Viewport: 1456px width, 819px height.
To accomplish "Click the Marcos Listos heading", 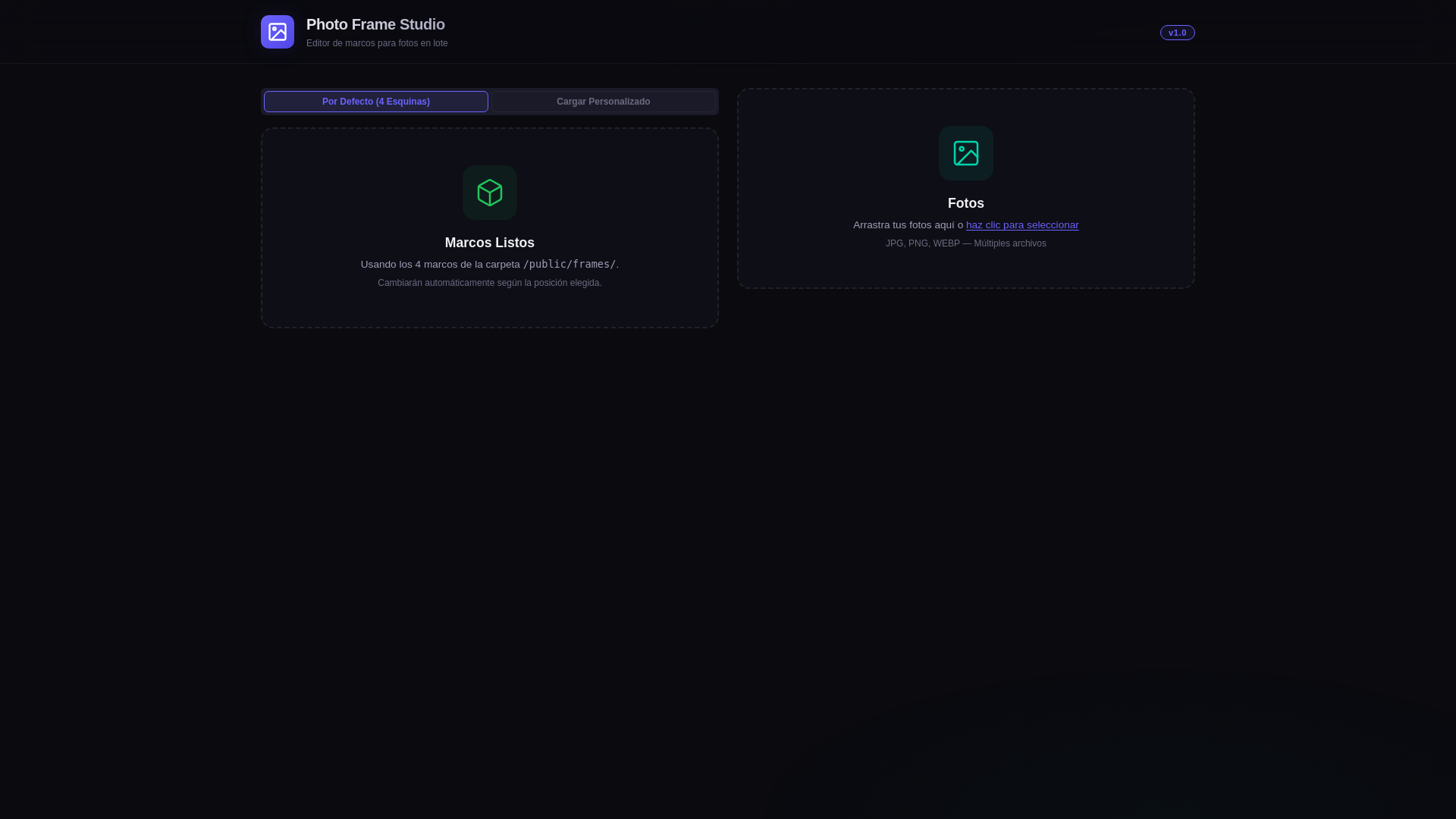I will click(490, 243).
